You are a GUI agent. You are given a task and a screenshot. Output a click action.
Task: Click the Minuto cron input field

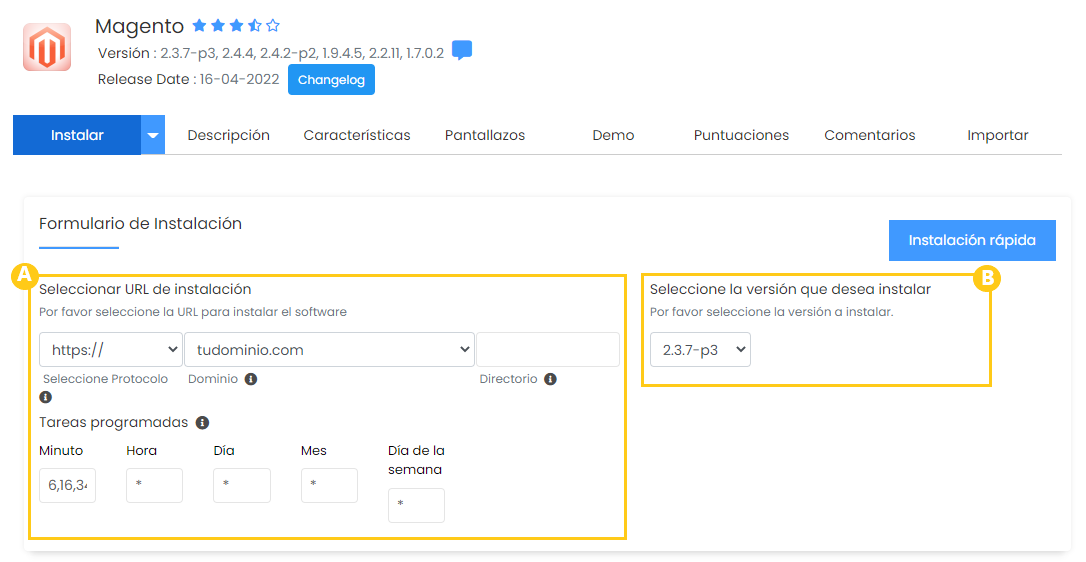click(x=67, y=485)
